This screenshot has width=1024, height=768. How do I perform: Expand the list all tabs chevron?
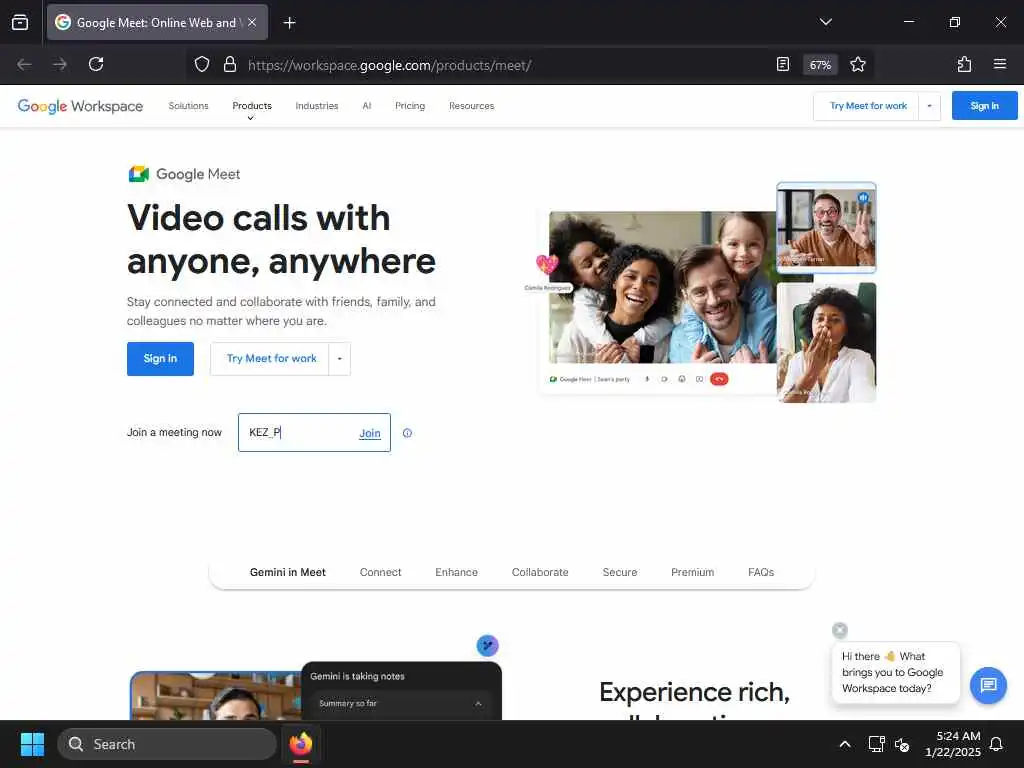(x=825, y=22)
